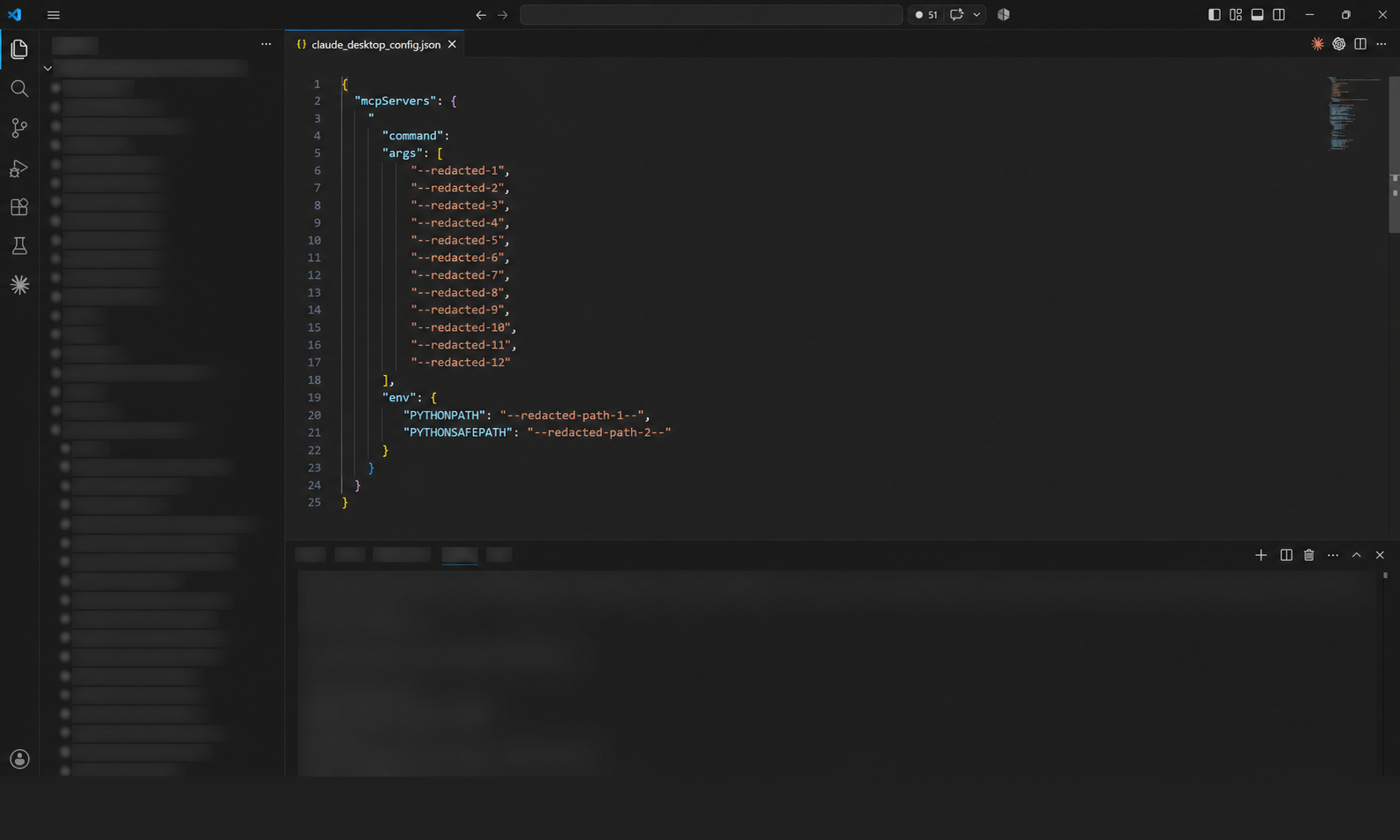Click the code minimap preview

point(1355,115)
